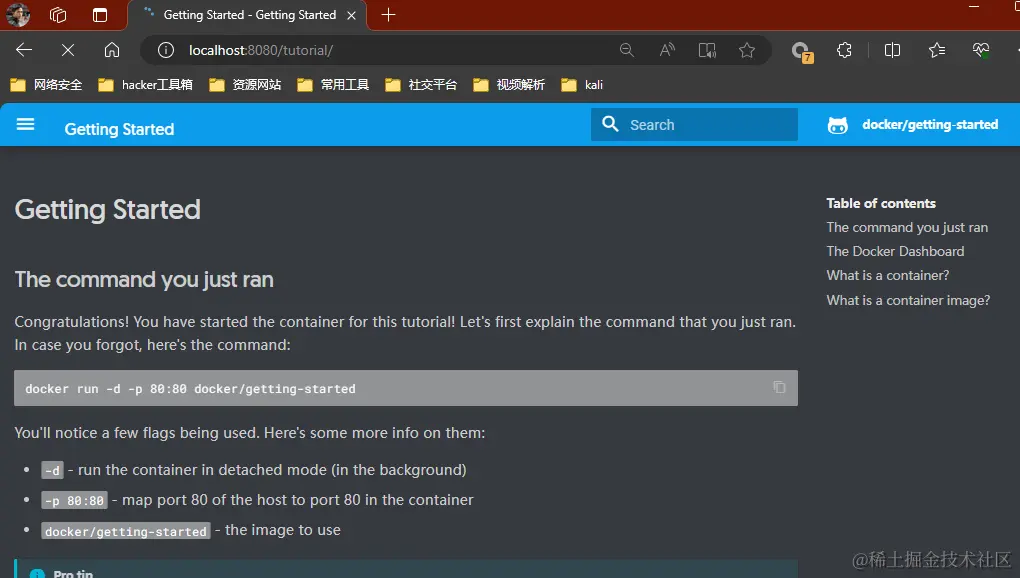The width and height of the screenshot is (1020, 578).
Task: Click the search magnifier icon
Action: 610,124
